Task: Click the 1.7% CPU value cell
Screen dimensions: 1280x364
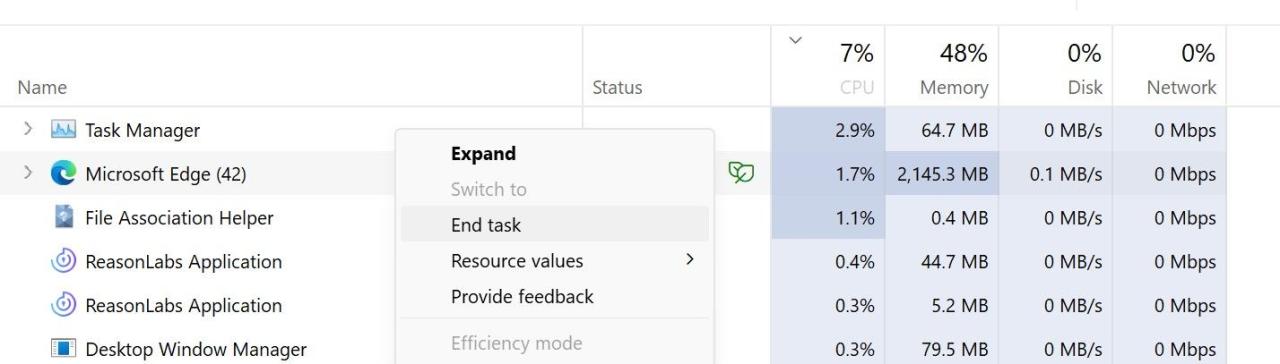Action: pos(828,174)
